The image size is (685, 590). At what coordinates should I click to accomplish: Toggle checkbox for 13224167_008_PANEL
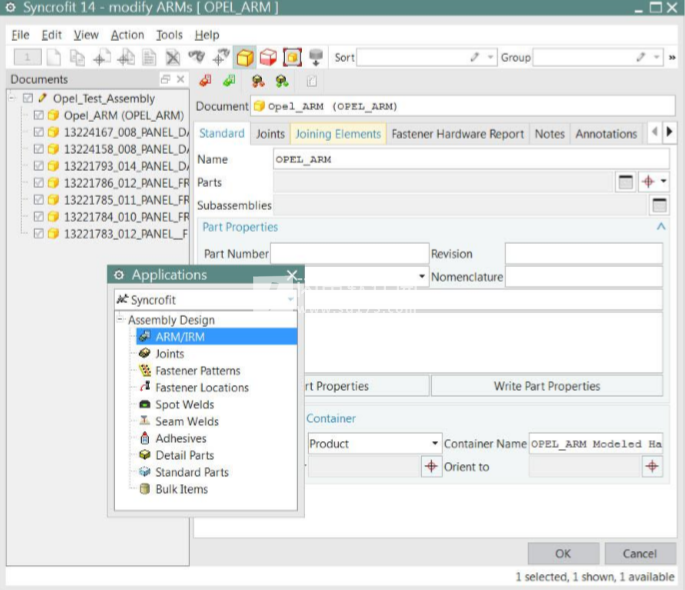coord(38,132)
